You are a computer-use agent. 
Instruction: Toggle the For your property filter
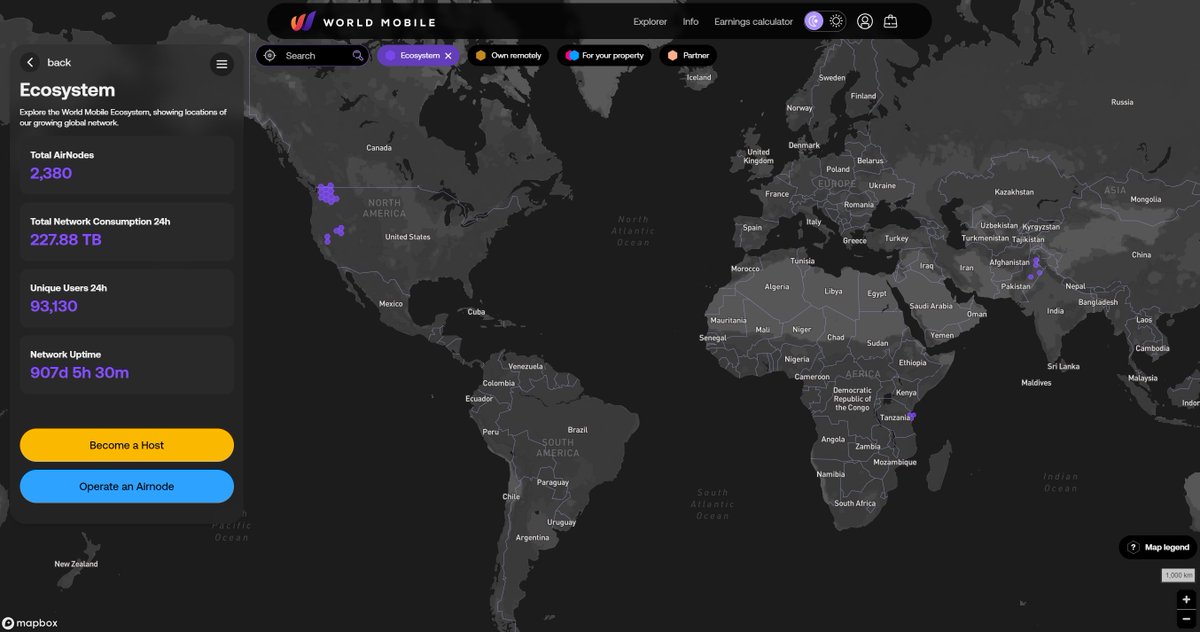click(604, 56)
